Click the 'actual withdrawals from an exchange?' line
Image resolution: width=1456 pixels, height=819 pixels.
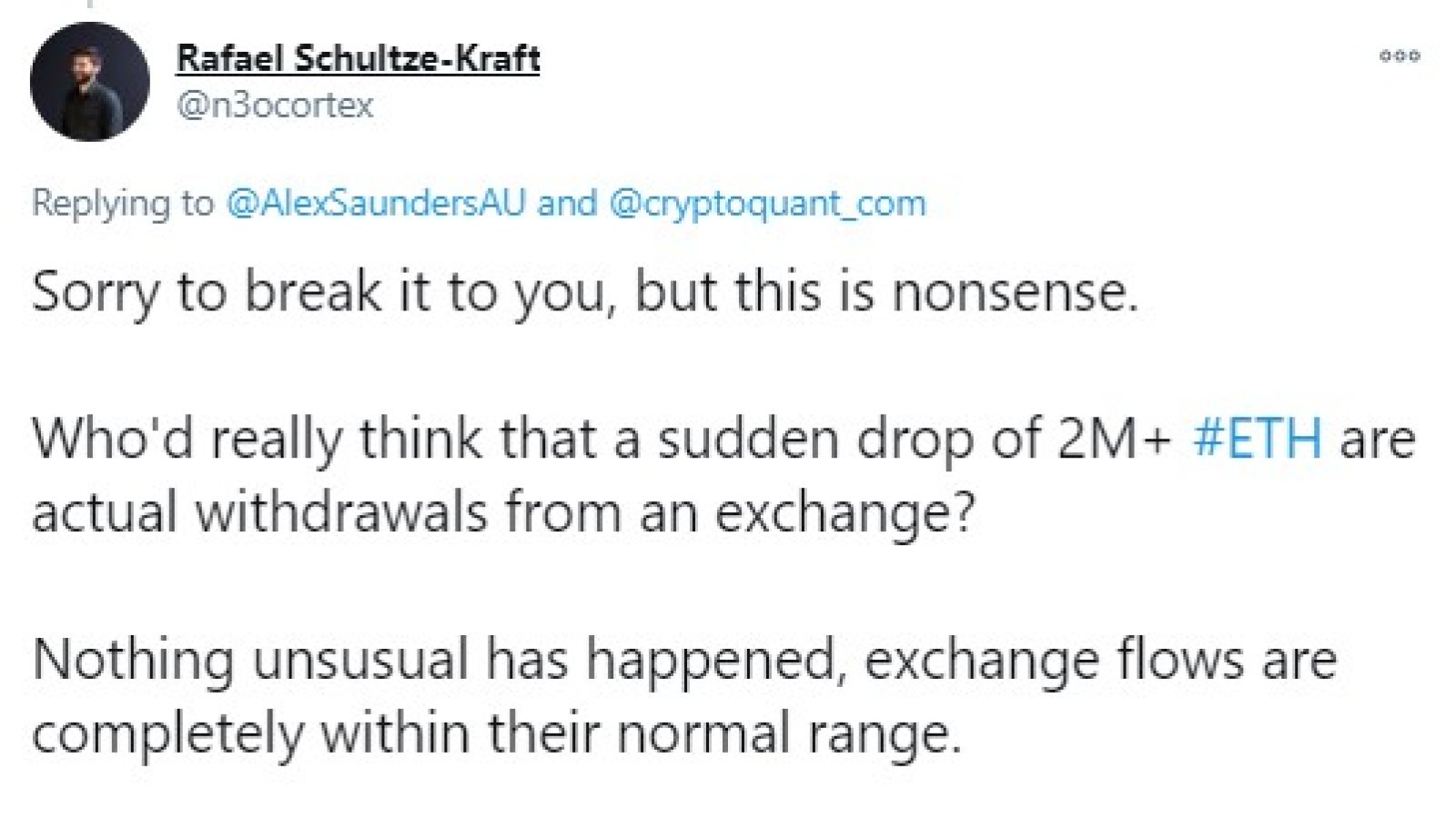pyautogui.click(x=503, y=511)
